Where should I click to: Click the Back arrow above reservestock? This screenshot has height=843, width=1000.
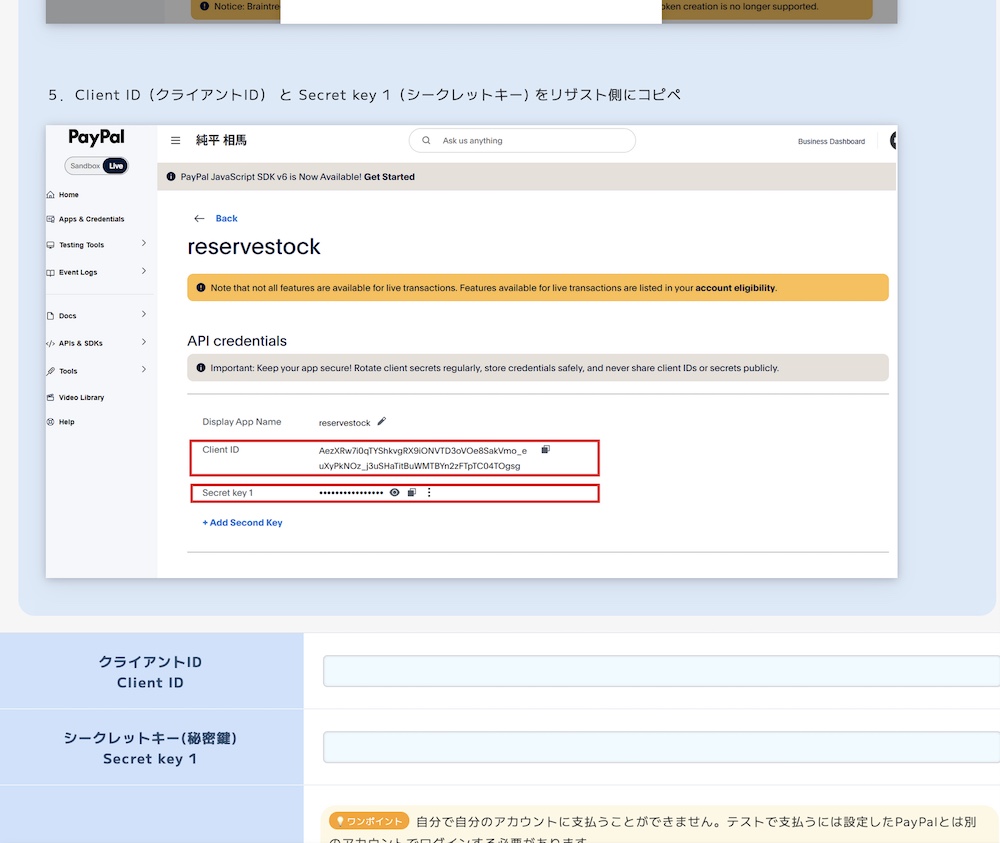[x=199, y=218]
